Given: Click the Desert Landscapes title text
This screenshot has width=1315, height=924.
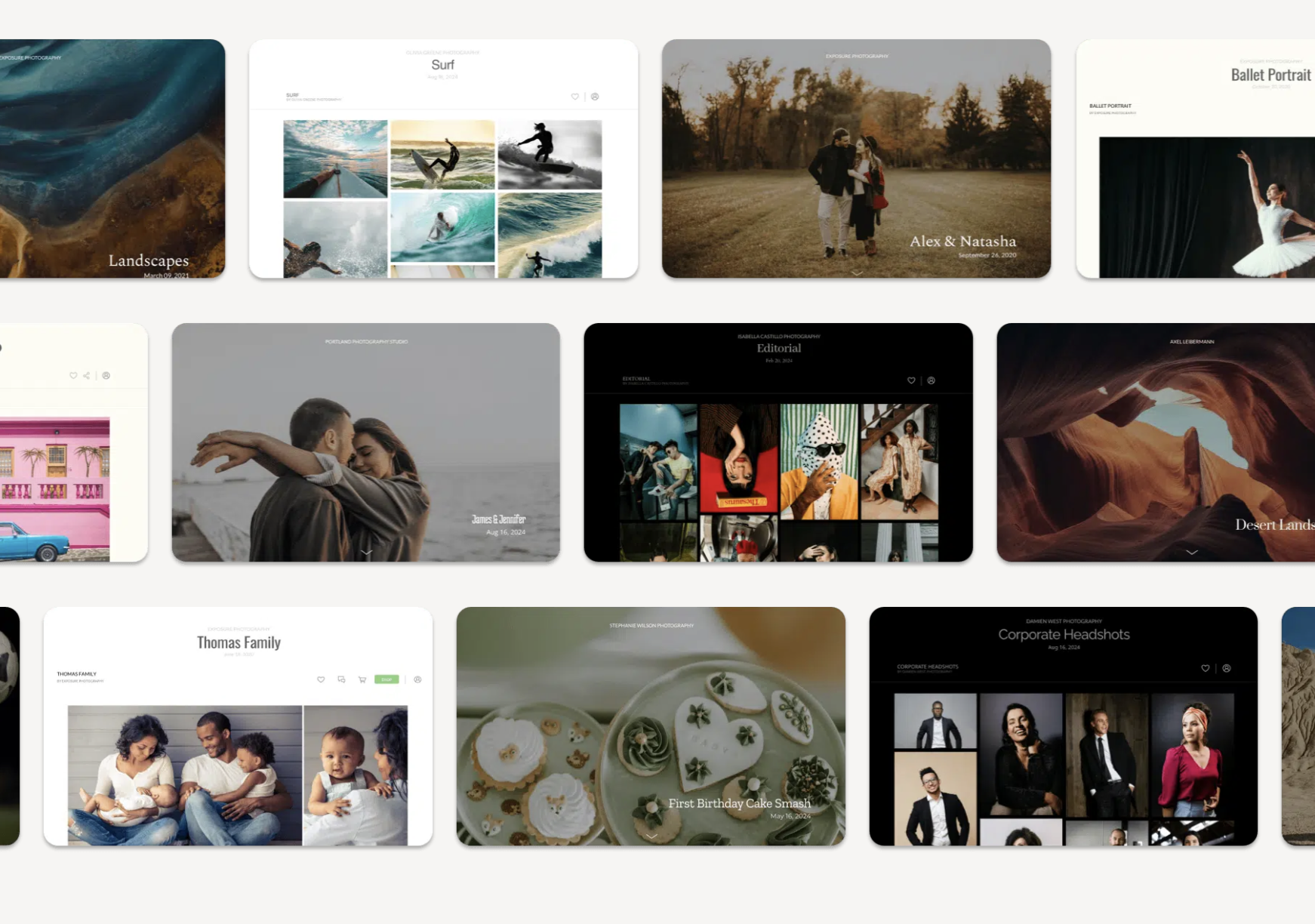Looking at the screenshot, I should [x=1275, y=525].
